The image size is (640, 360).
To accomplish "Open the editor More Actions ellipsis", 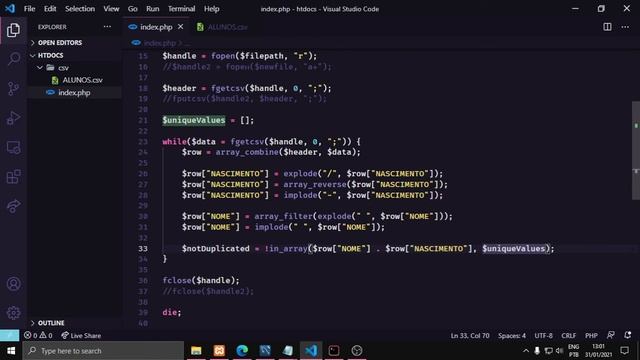I will click(x=625, y=27).
